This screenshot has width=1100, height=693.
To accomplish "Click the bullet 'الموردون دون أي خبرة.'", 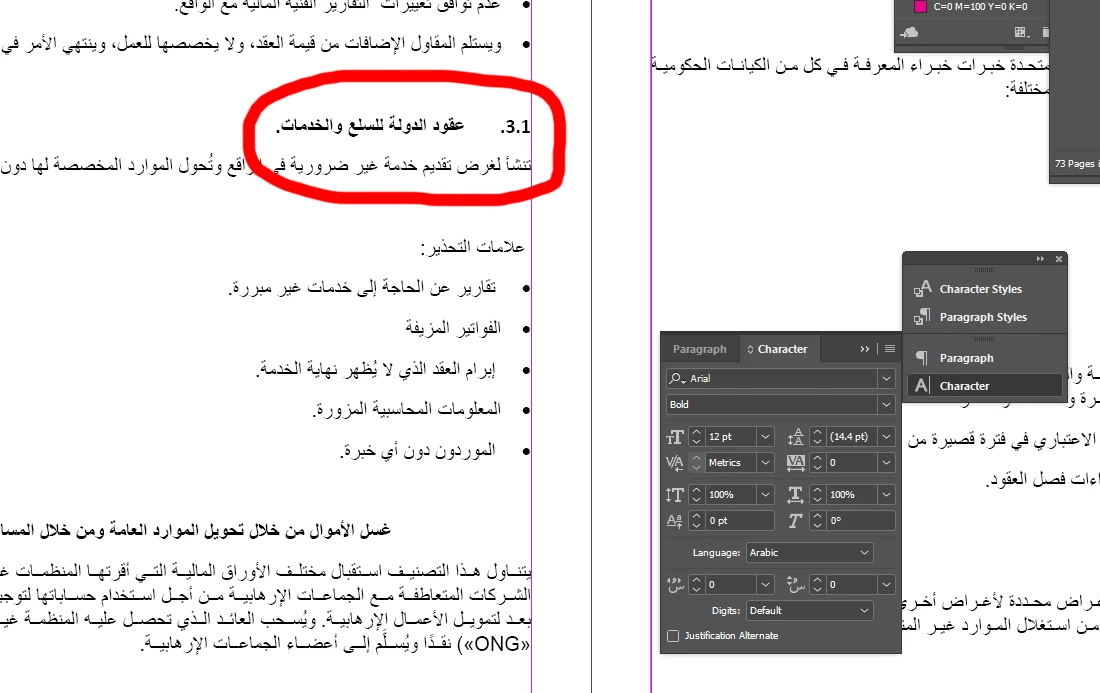I will (417, 450).
